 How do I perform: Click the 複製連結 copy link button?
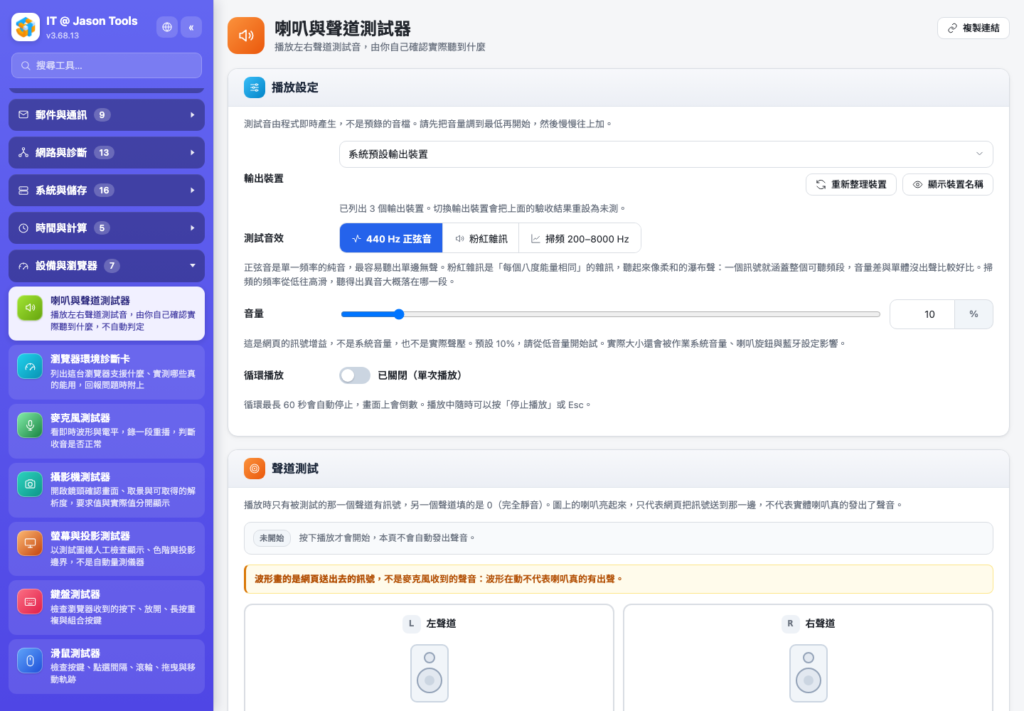pyautogui.click(x=973, y=28)
